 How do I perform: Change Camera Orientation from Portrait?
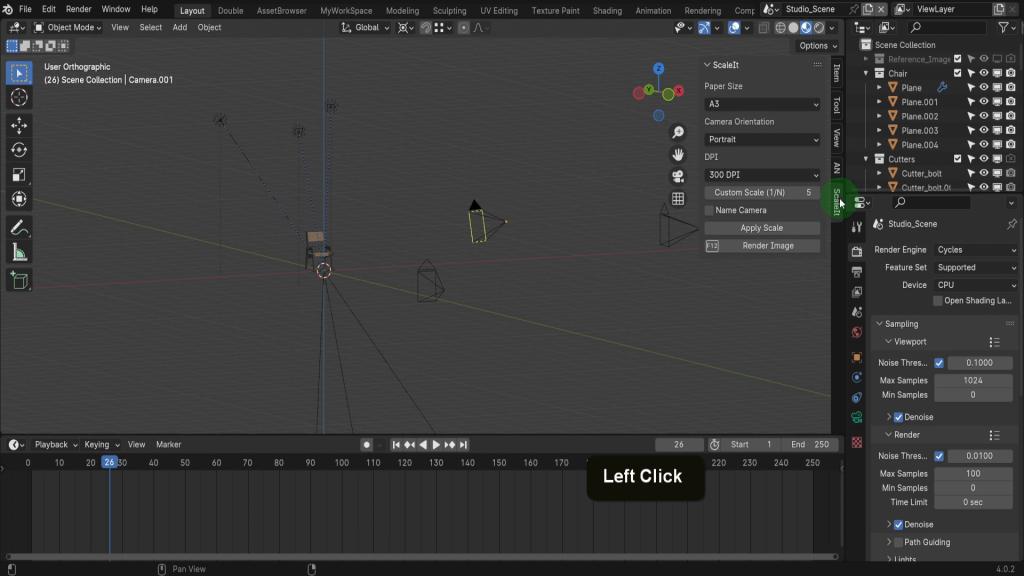click(x=762, y=139)
